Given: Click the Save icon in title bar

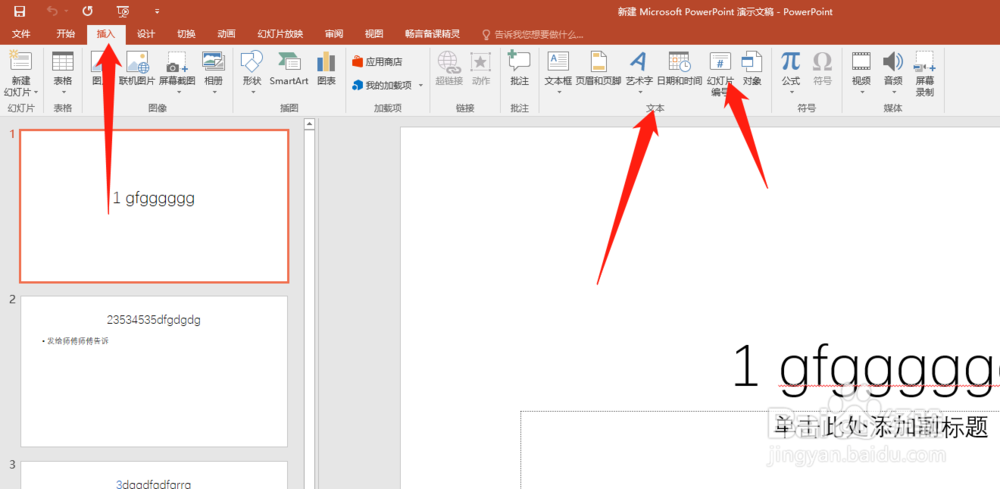Looking at the screenshot, I should (20, 11).
